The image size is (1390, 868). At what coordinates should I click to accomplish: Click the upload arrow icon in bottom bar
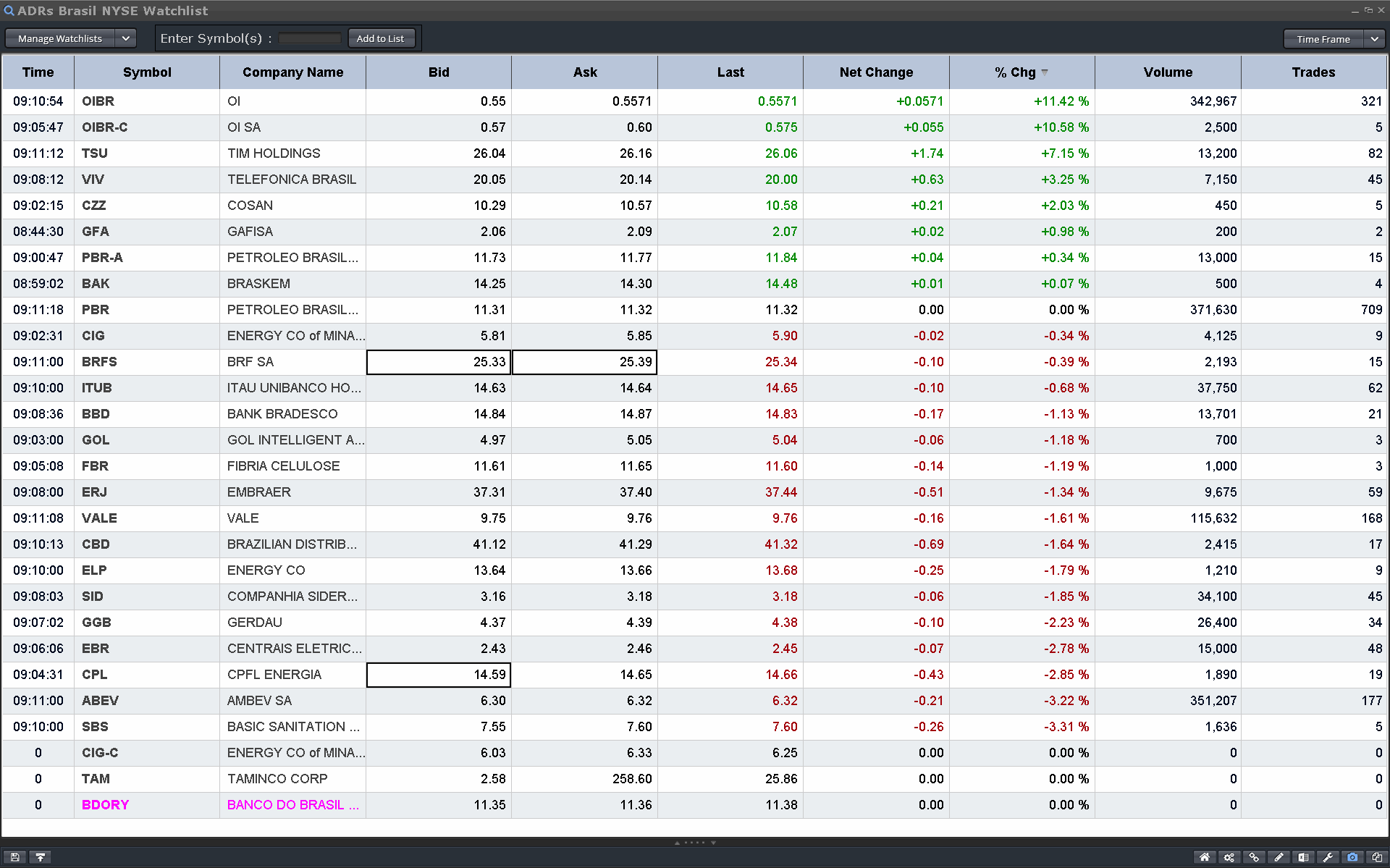click(41, 857)
